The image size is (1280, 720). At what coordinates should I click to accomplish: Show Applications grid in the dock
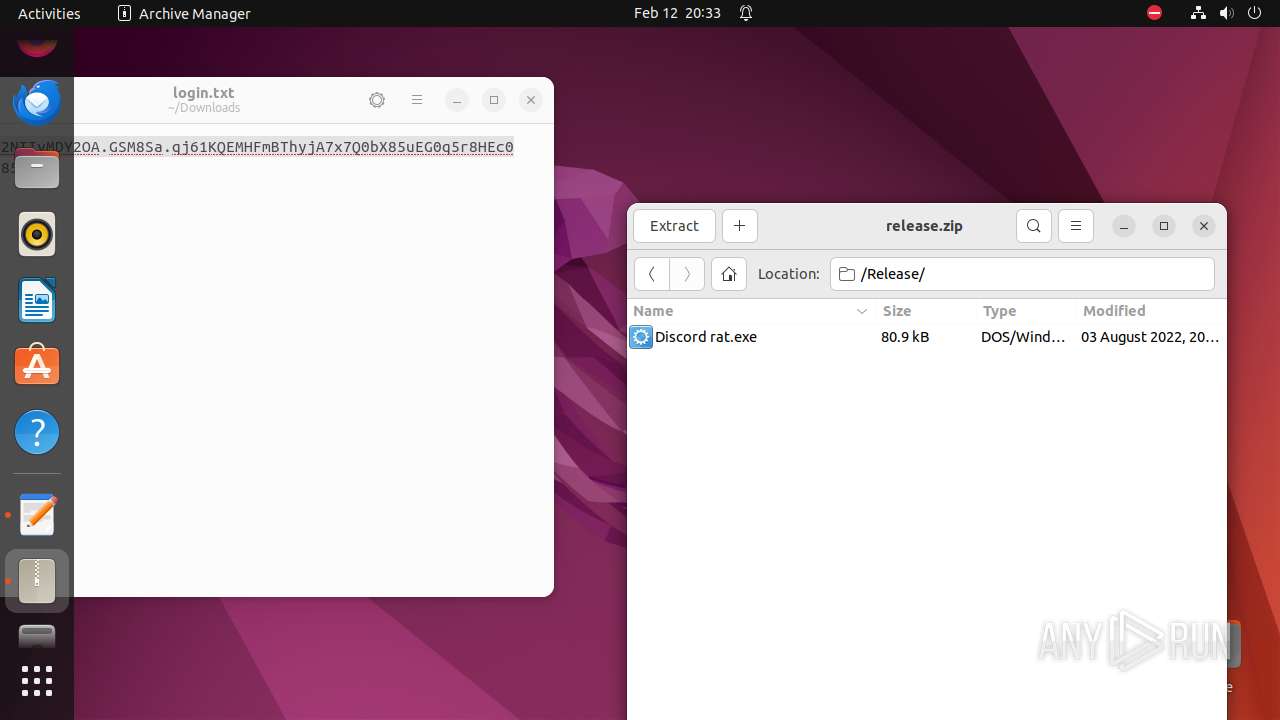click(37, 681)
